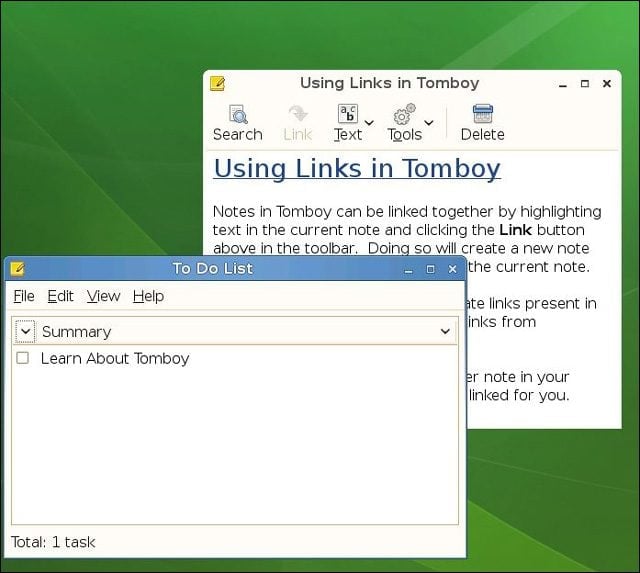Click the To Do List title bar text

coord(213,269)
